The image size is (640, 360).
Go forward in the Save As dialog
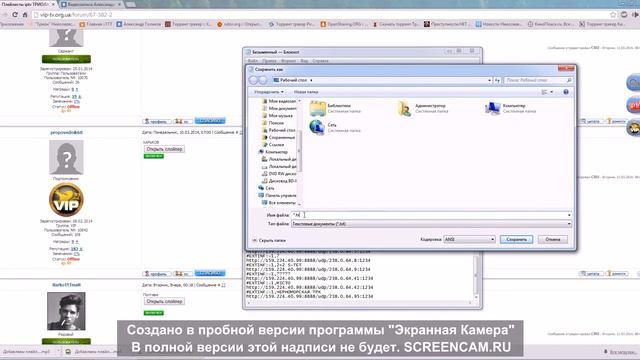point(263,80)
